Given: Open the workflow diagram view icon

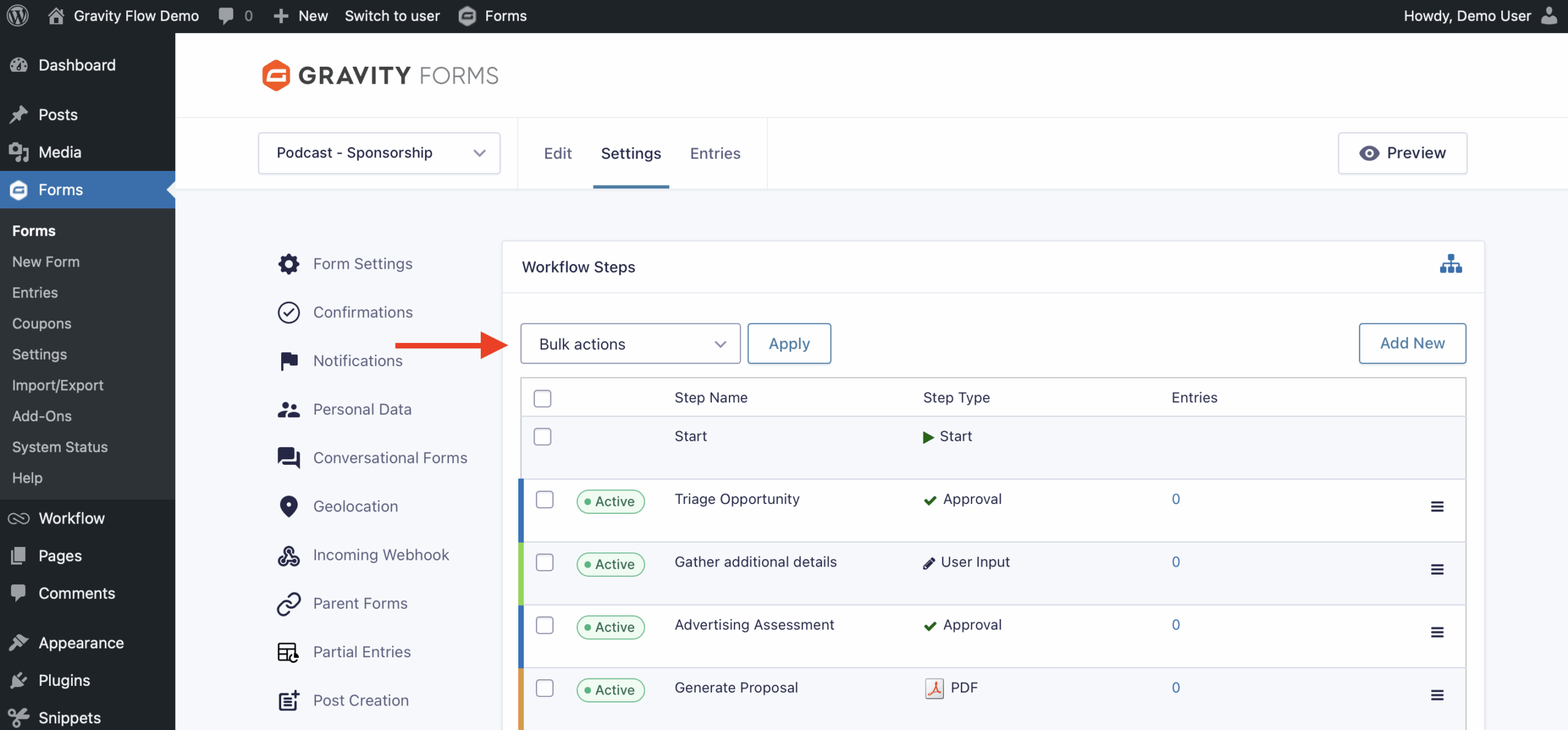Looking at the screenshot, I should point(1452,264).
